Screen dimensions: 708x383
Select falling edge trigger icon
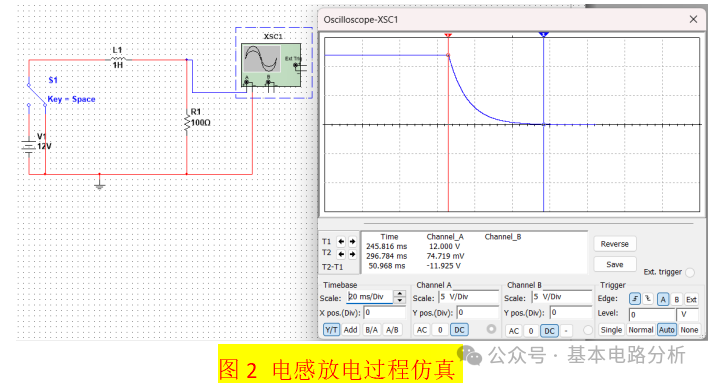pyautogui.click(x=648, y=299)
